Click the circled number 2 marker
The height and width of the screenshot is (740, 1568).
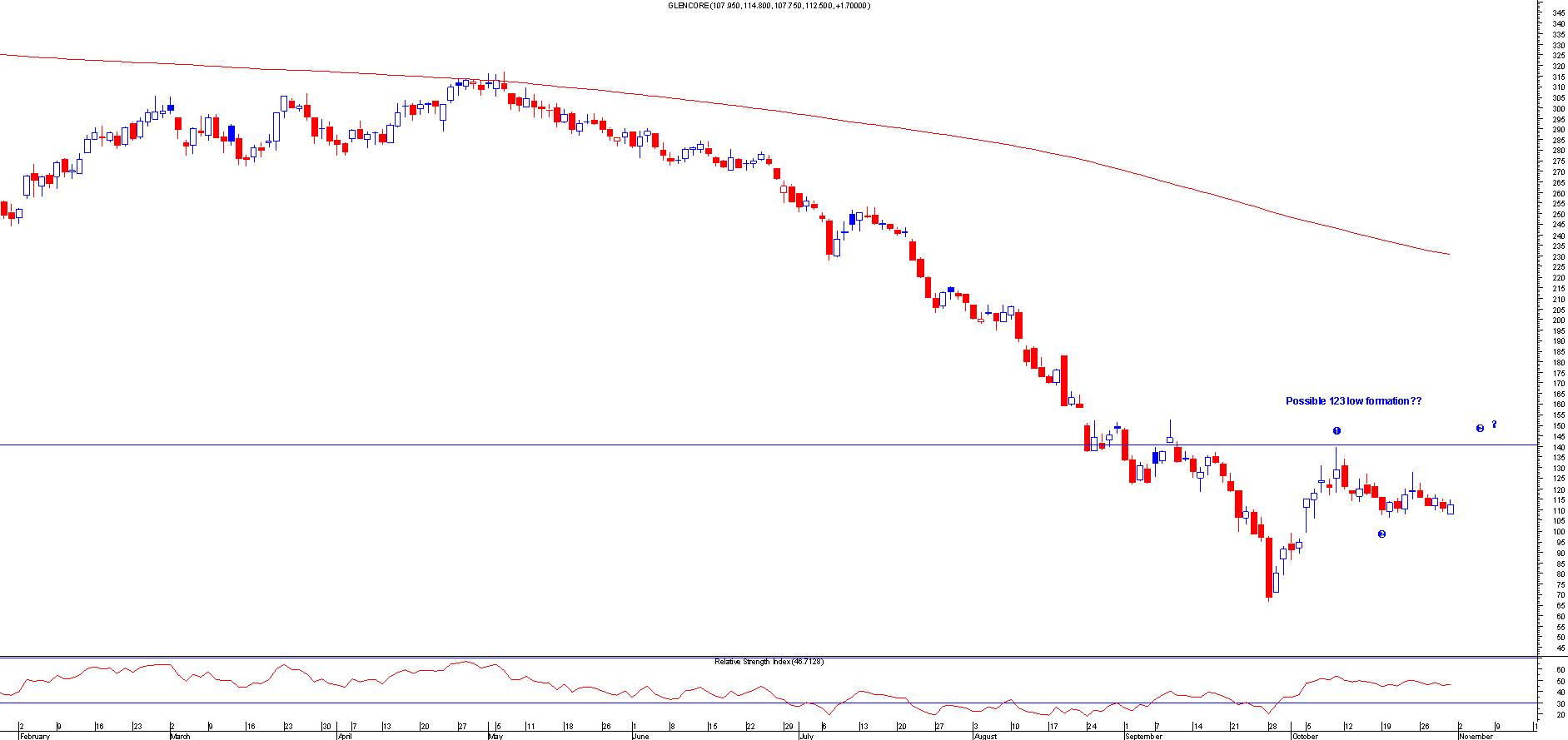click(1381, 534)
